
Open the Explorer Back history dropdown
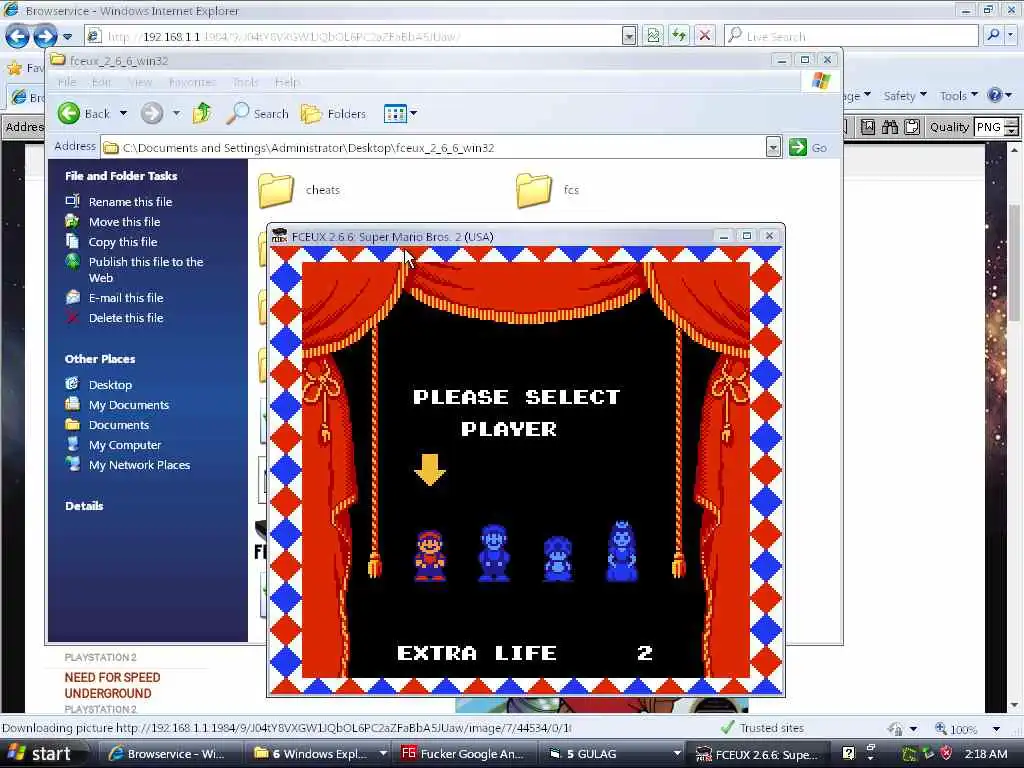[123, 114]
